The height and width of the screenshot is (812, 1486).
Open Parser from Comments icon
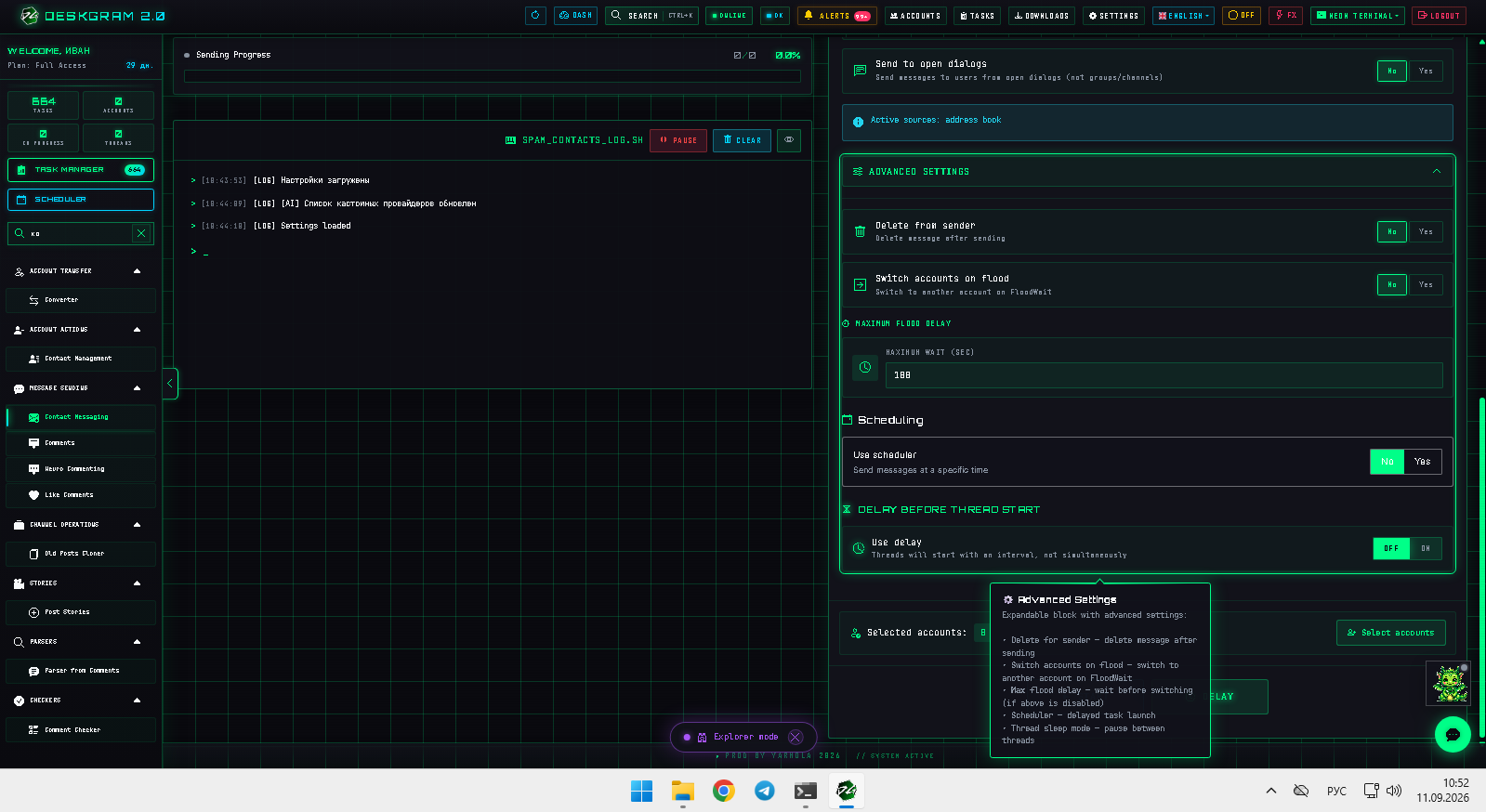34,671
